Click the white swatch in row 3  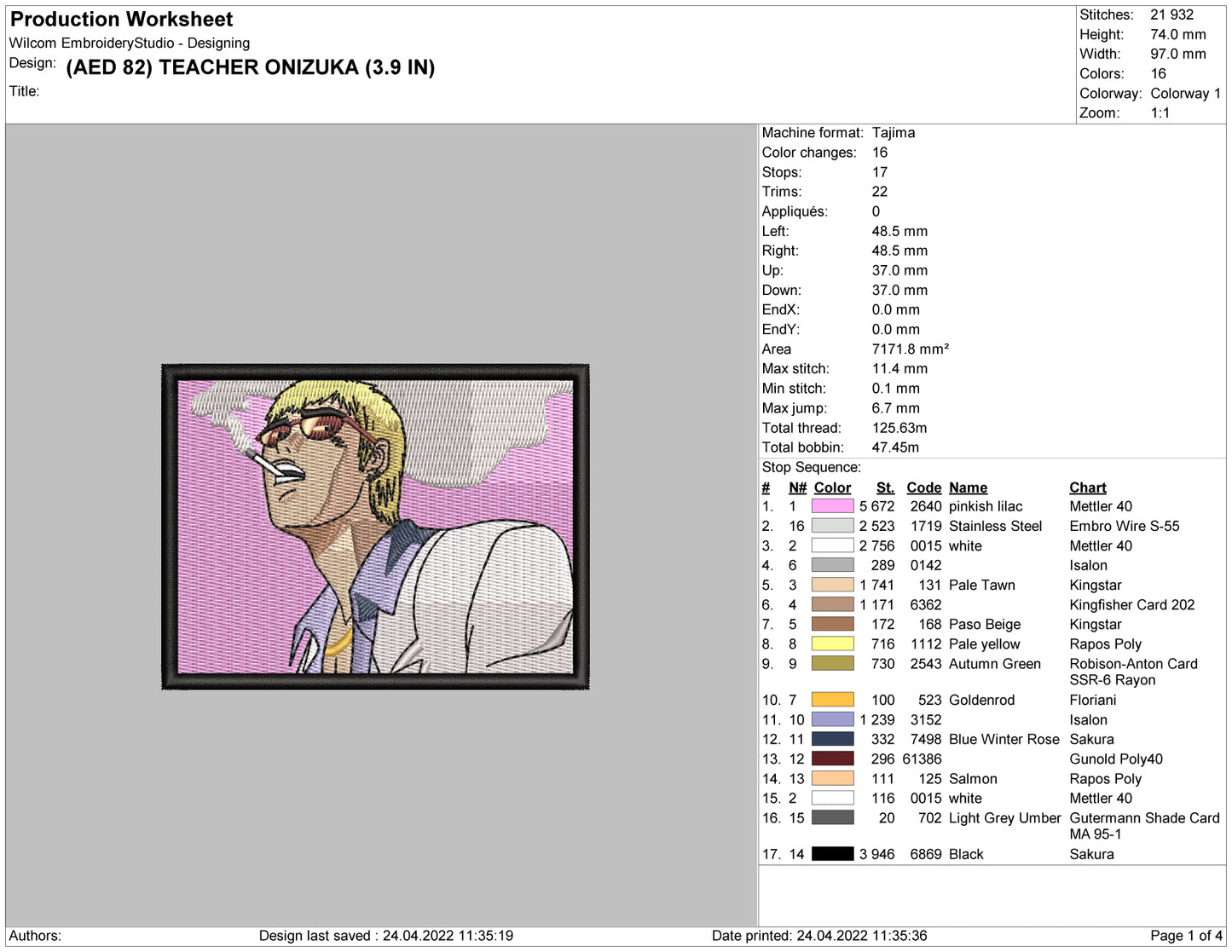click(832, 545)
